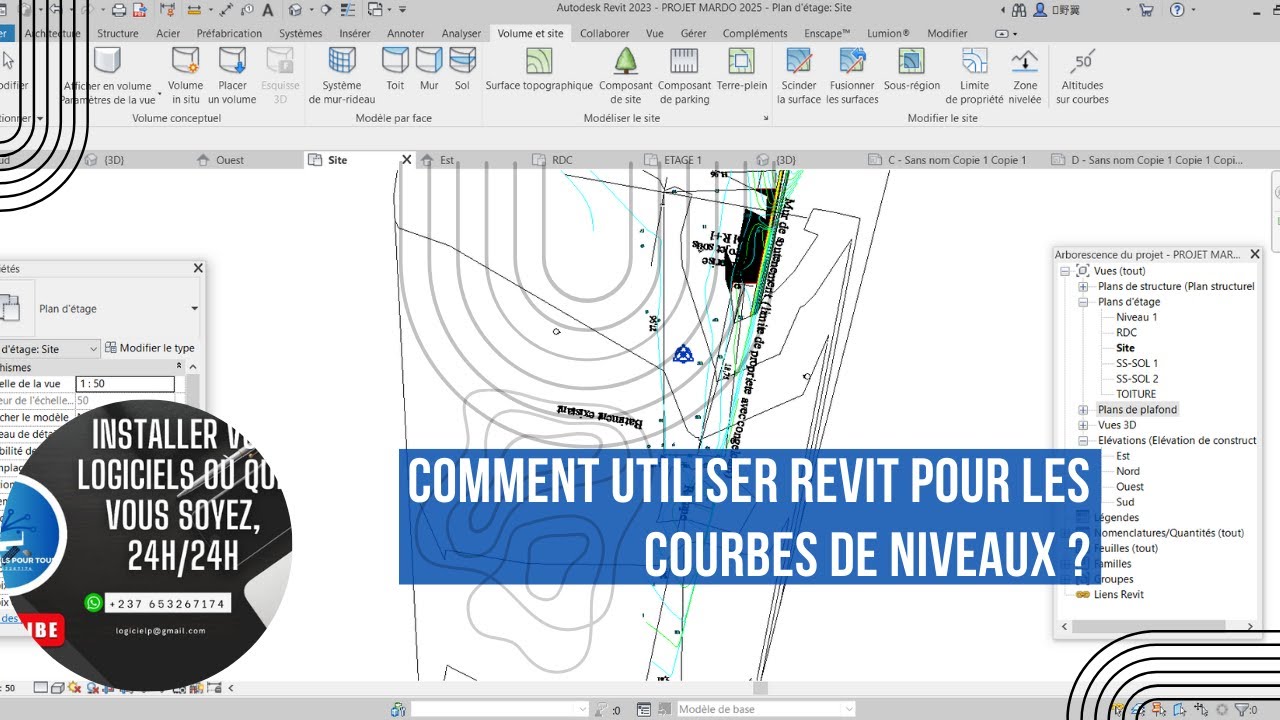1280x720 pixels.
Task: Expand the Vues 3D tree node
Action: click(1083, 425)
